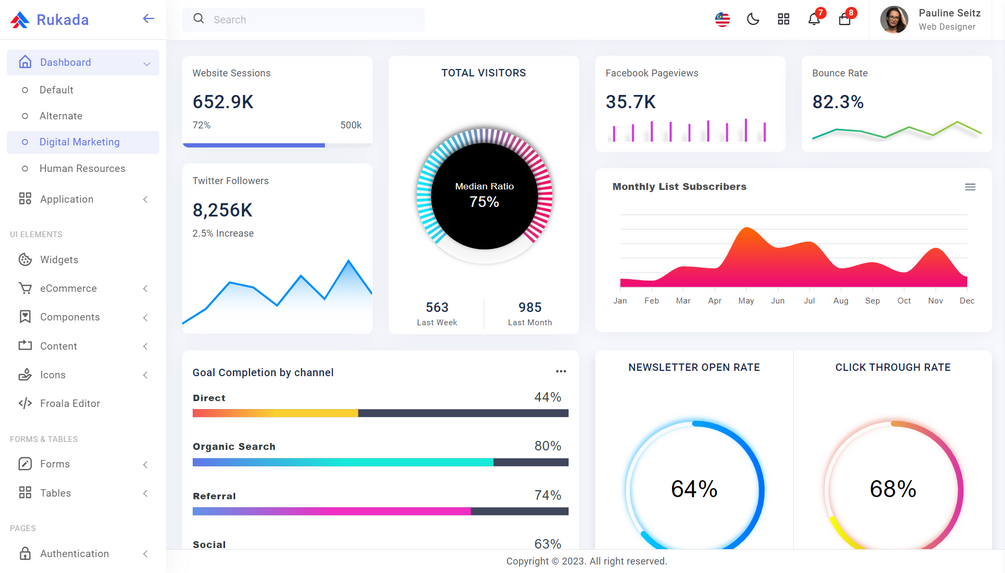Collapse the sidebar with the back arrow
The width and height of the screenshot is (1005, 573).
pos(148,19)
